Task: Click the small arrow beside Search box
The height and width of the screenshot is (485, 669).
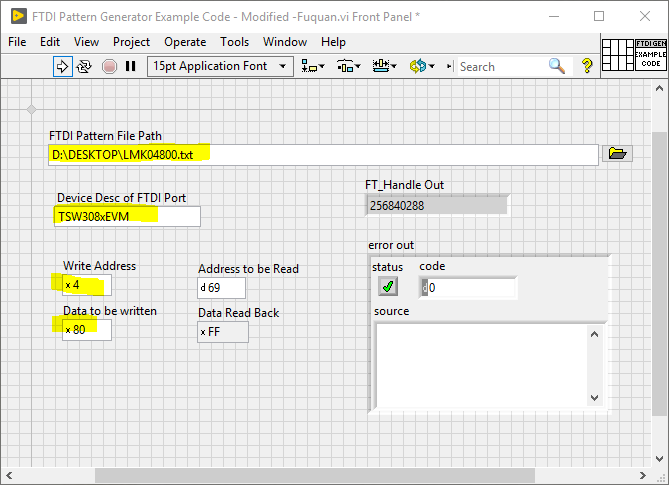Action: (x=449, y=67)
